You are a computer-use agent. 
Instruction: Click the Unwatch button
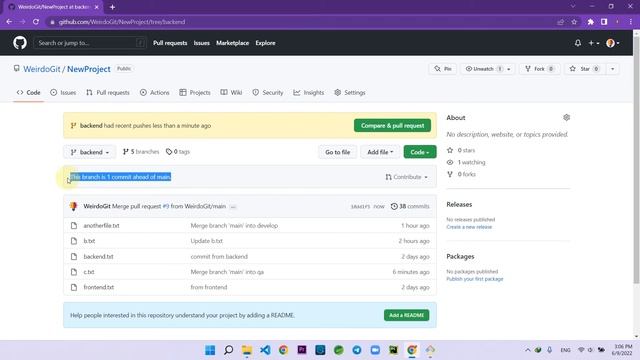(483, 69)
